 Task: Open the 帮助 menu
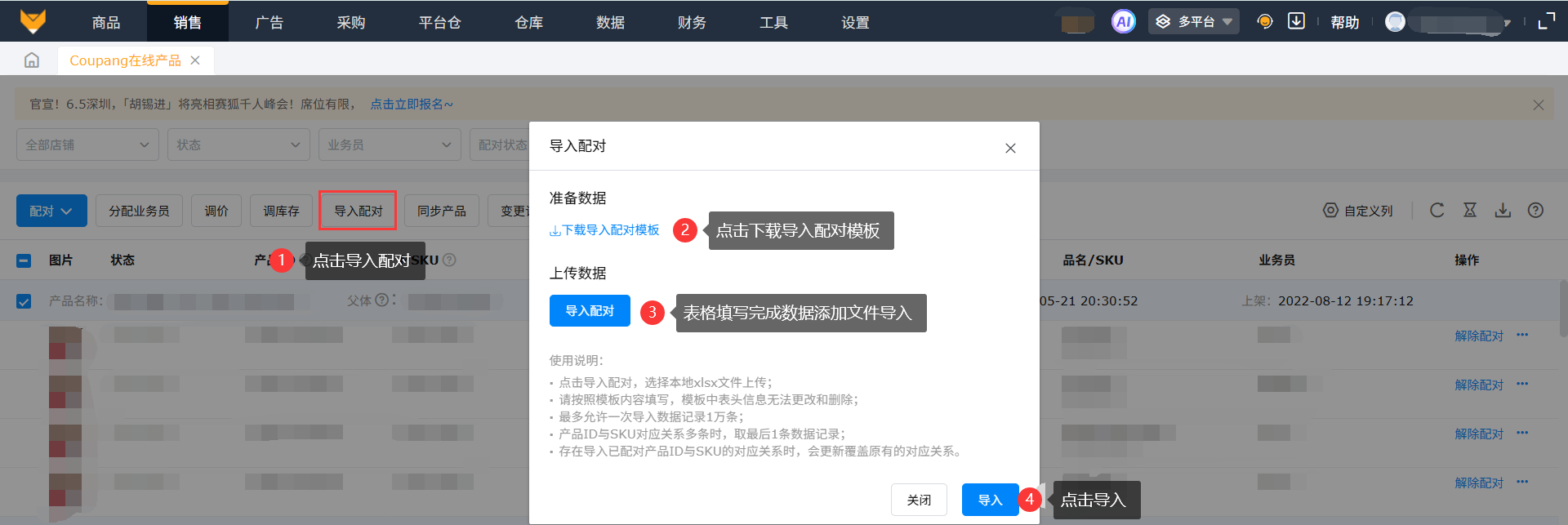click(x=1345, y=23)
